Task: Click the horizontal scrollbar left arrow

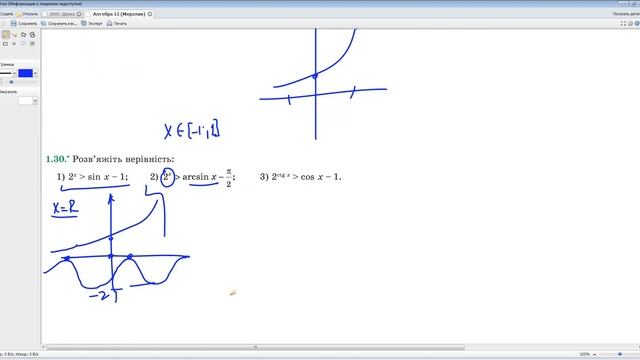Action: pyautogui.click(x=43, y=347)
